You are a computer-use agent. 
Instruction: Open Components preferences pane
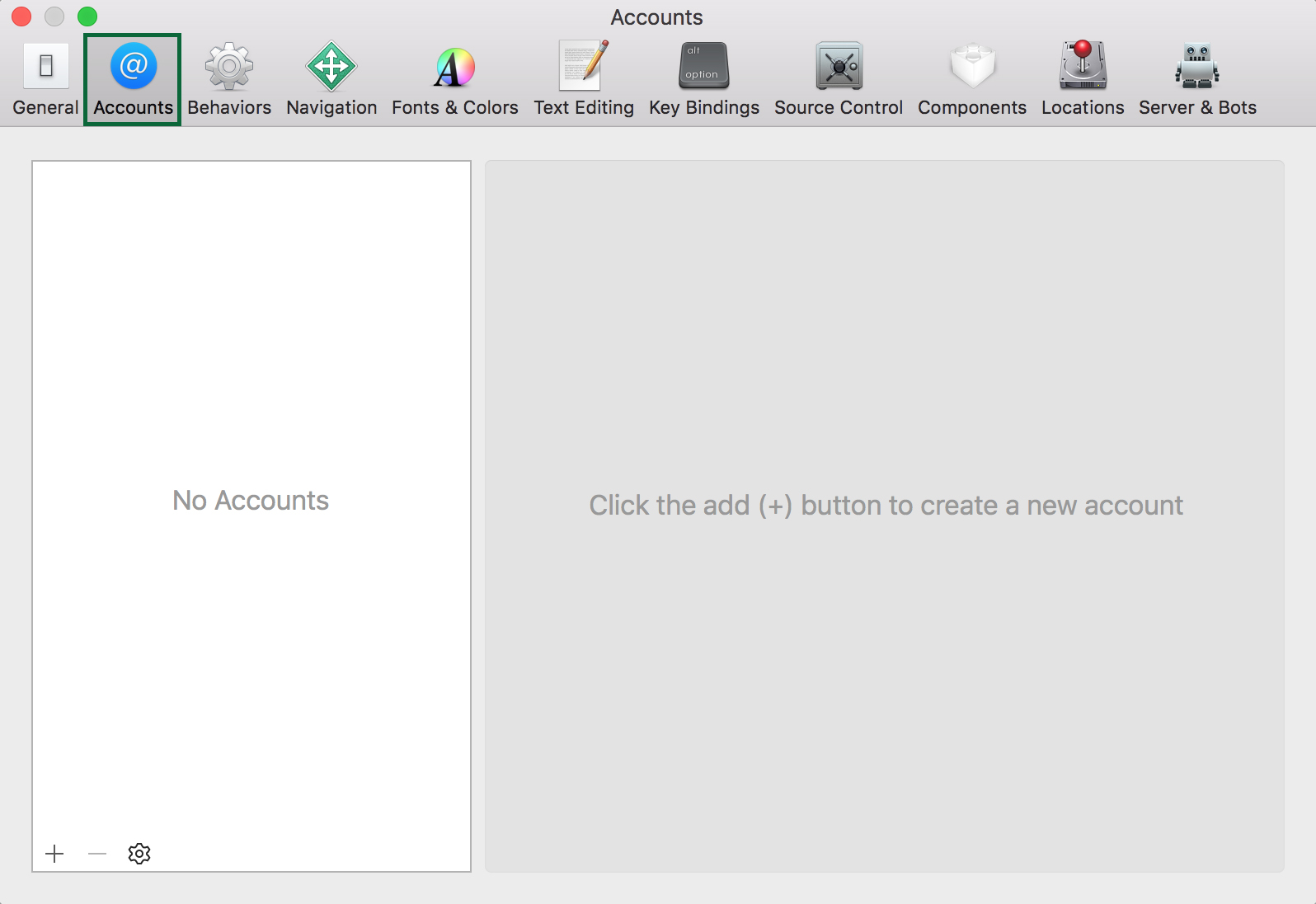tap(972, 80)
